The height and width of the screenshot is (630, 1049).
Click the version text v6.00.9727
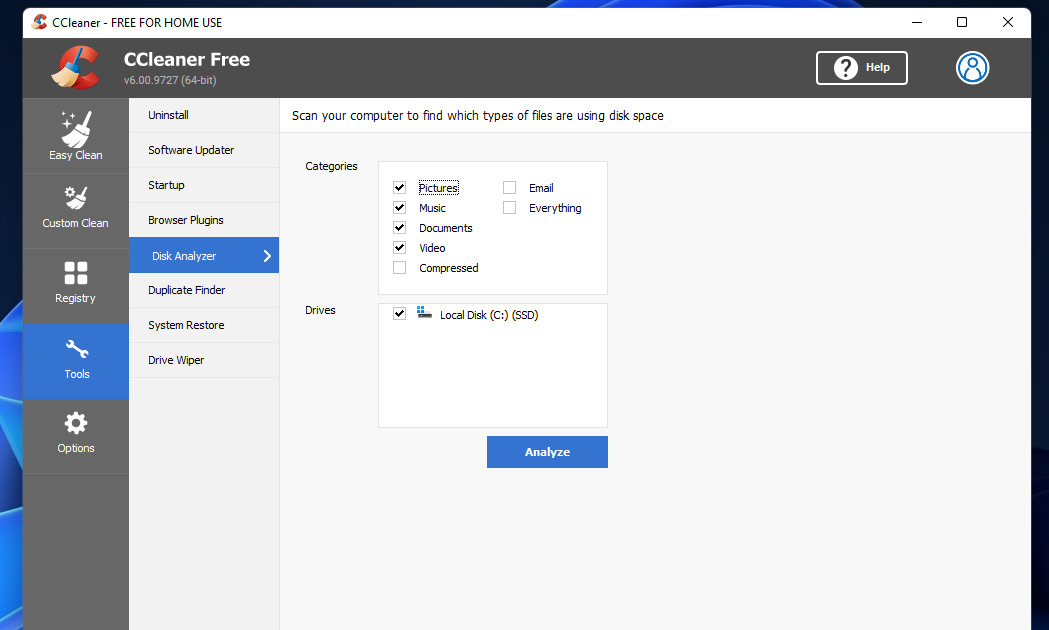[170, 80]
